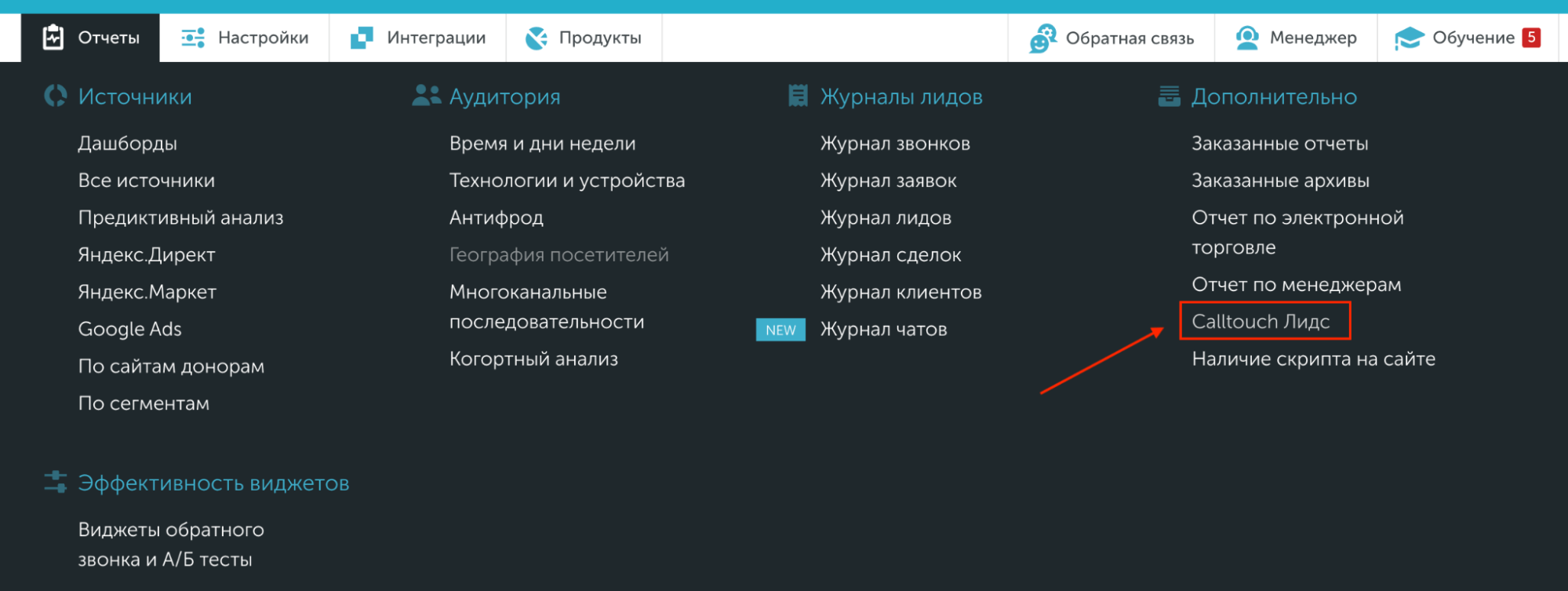
Task: Open Журнал звонков
Action: (896, 144)
